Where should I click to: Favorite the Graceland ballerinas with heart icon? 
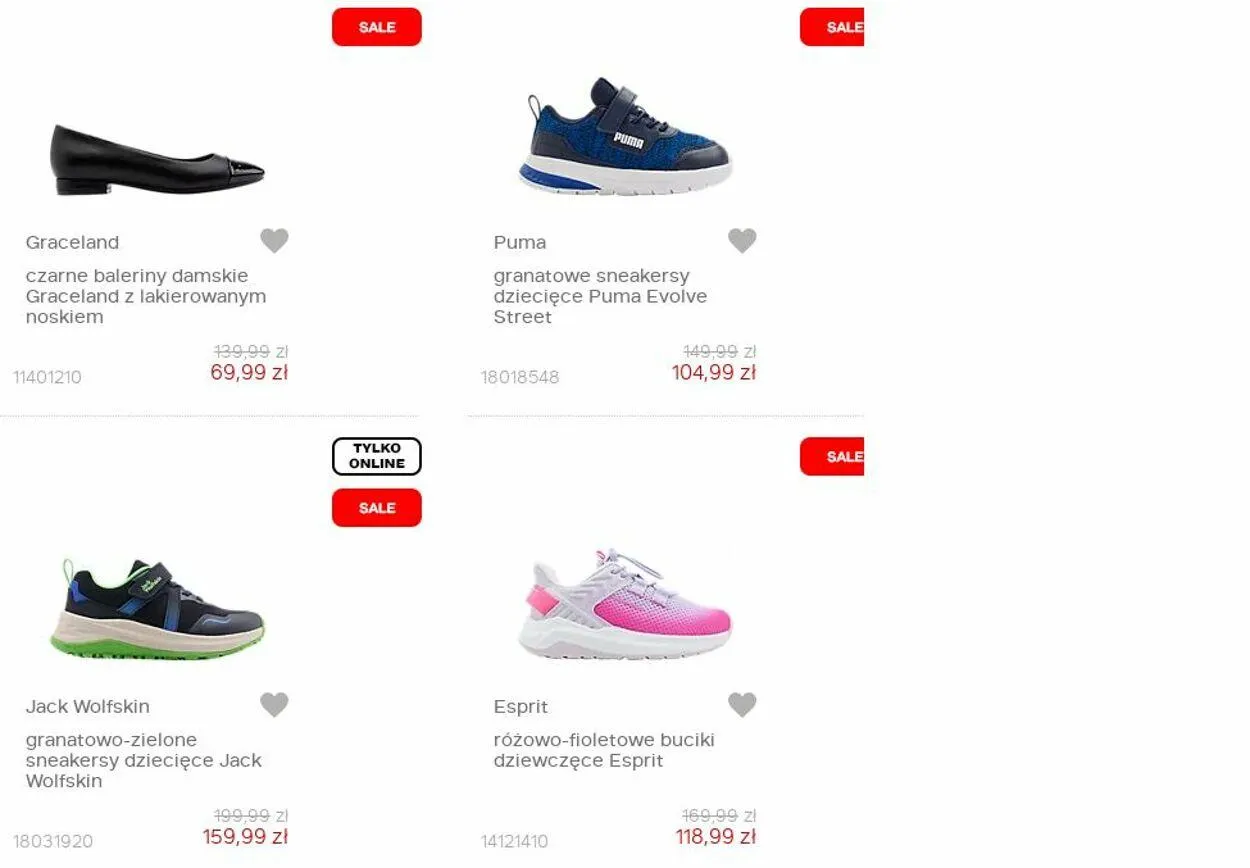coord(274,241)
